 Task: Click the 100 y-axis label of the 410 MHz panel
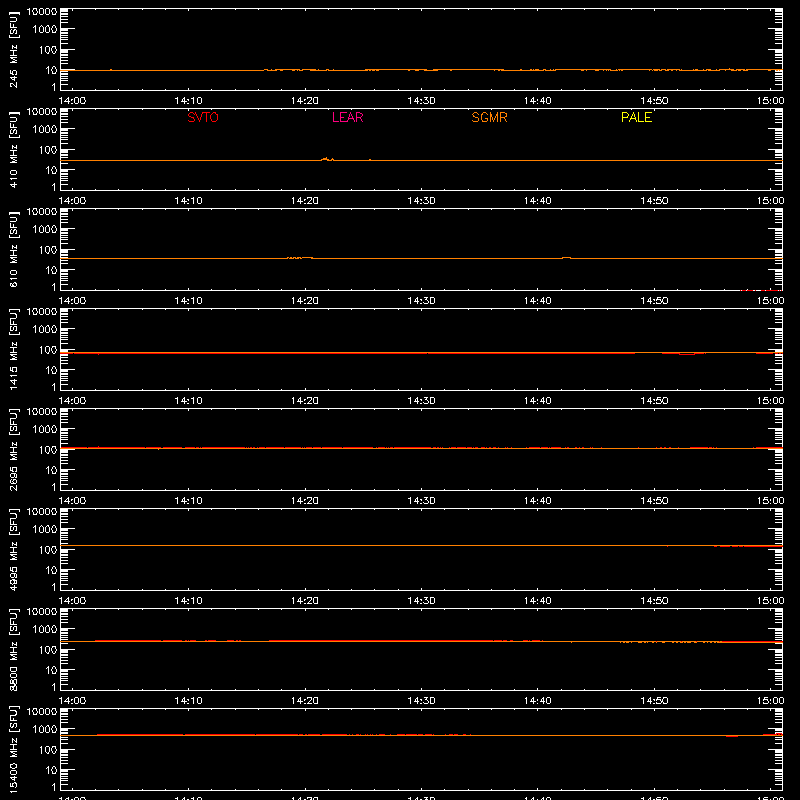click(x=49, y=150)
